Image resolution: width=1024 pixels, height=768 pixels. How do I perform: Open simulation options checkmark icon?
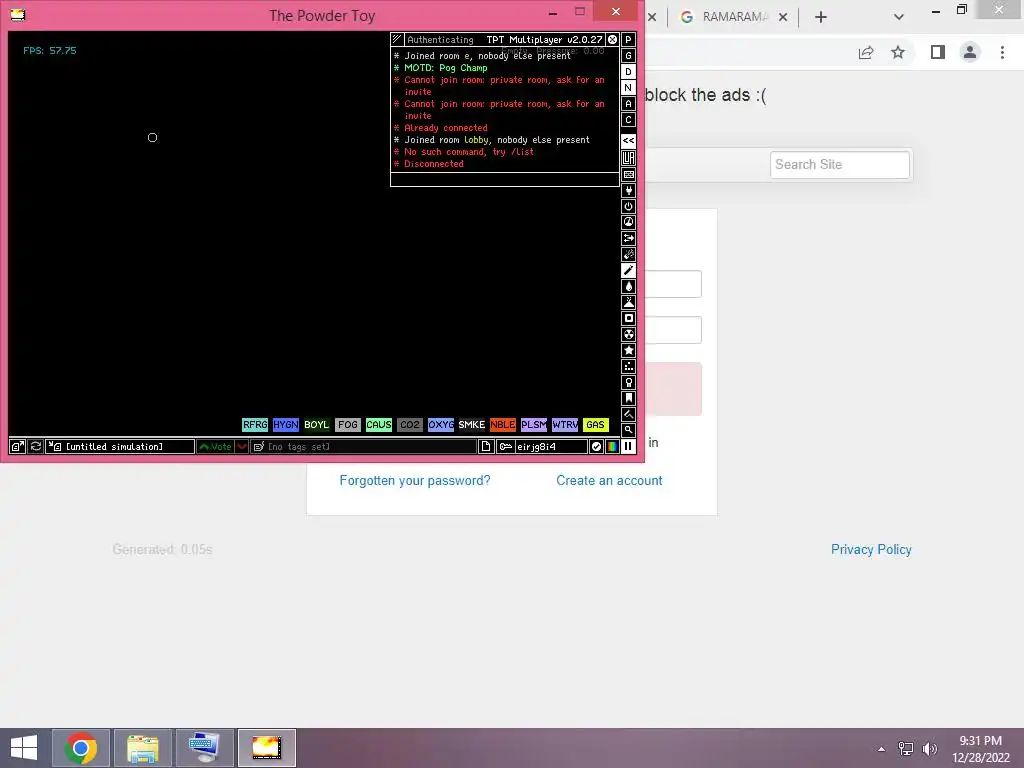coord(596,447)
